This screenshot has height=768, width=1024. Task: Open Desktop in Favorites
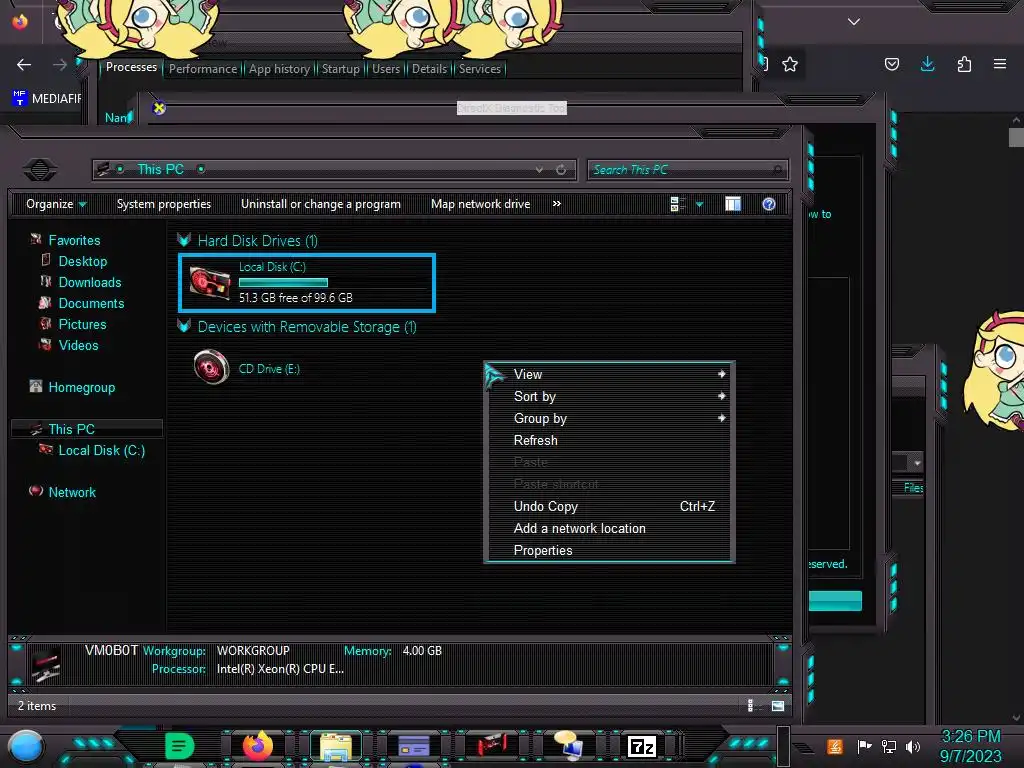tap(83, 261)
